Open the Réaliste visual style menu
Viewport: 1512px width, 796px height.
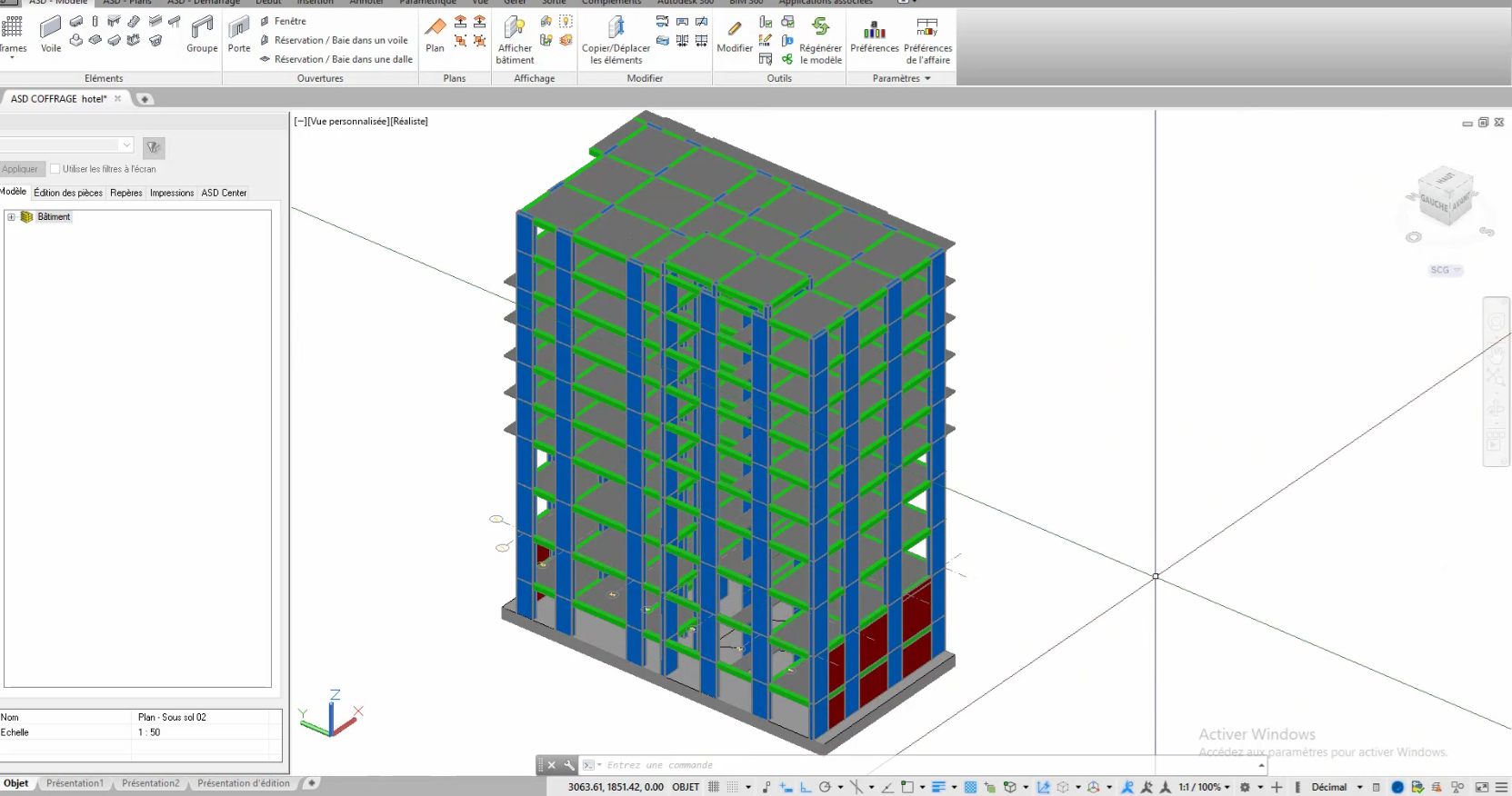coord(409,121)
